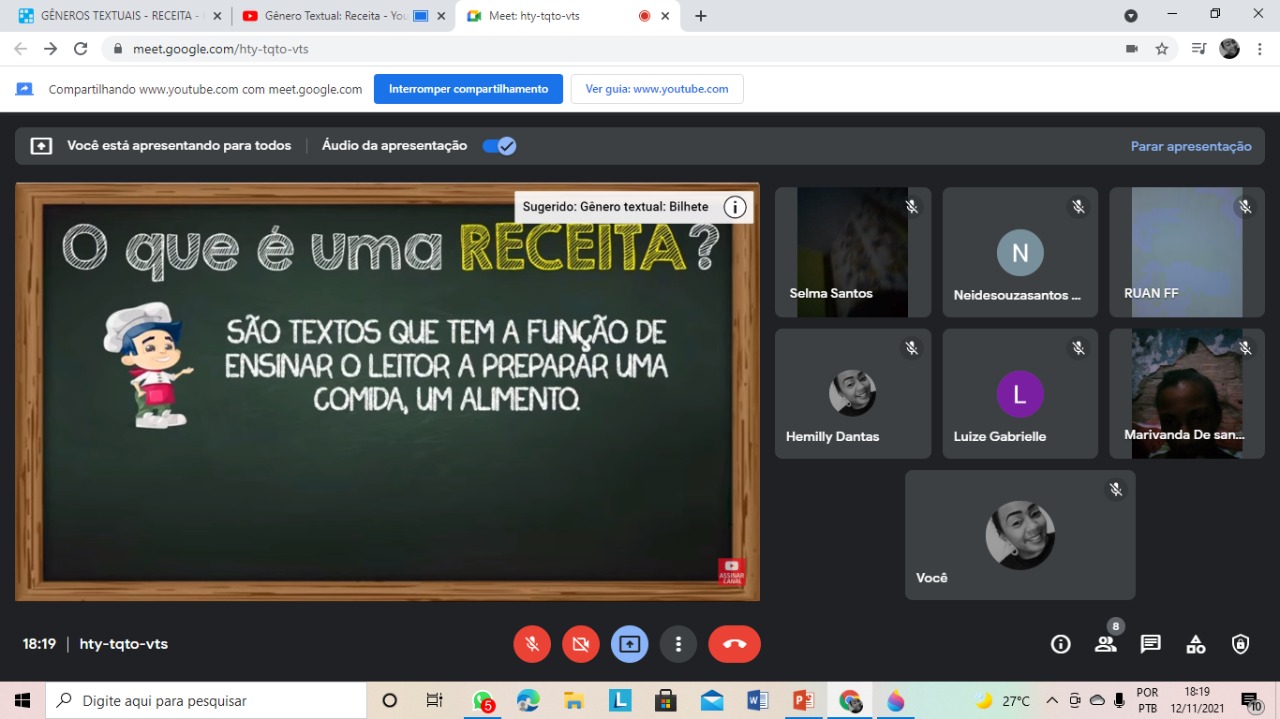Open Task View in taskbar
The image size is (1280, 719).
coord(434,700)
